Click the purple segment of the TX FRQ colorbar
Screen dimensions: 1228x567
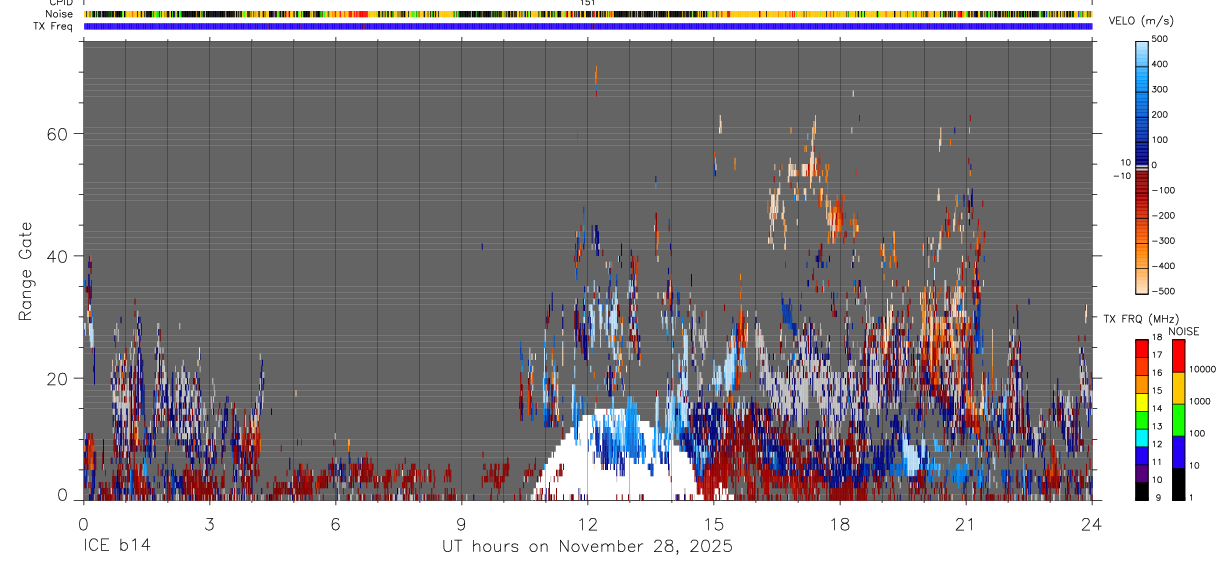click(1142, 471)
